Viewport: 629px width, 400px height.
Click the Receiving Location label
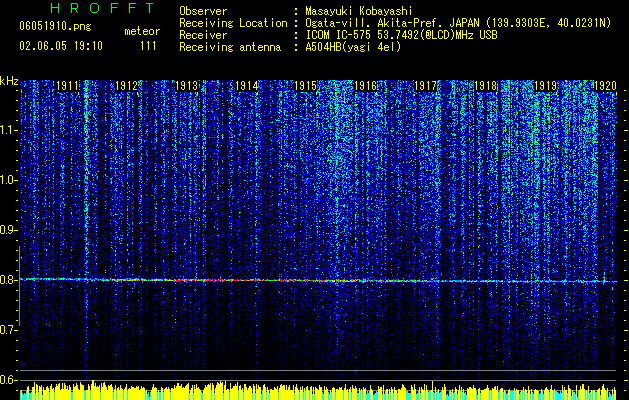click(233, 24)
